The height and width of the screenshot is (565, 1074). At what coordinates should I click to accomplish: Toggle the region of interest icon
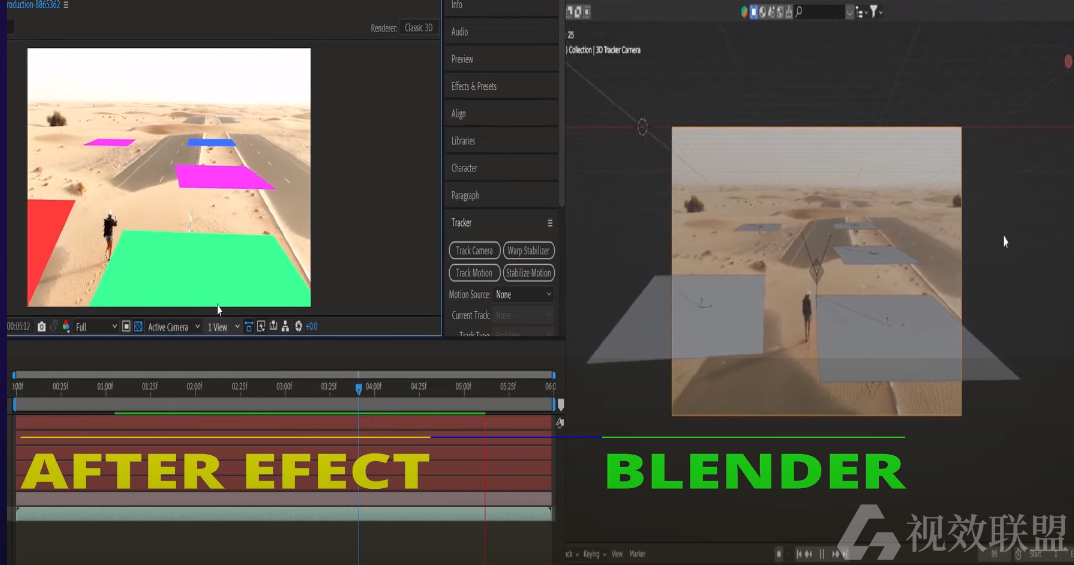126,327
